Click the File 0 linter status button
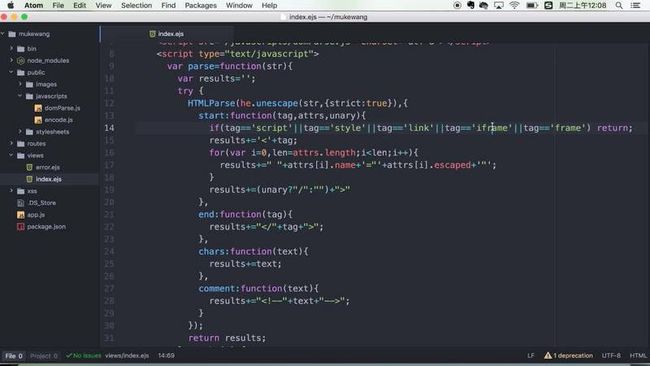 (x=14, y=356)
